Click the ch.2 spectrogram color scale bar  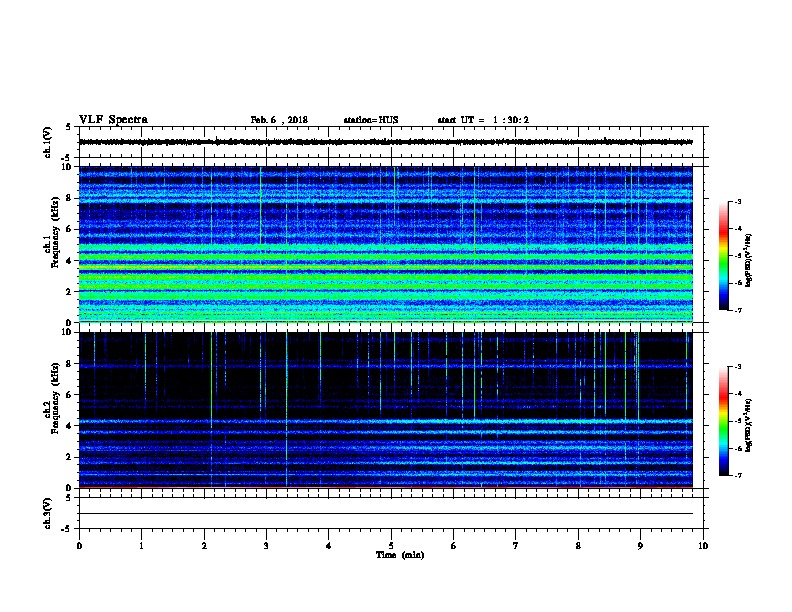point(723,421)
